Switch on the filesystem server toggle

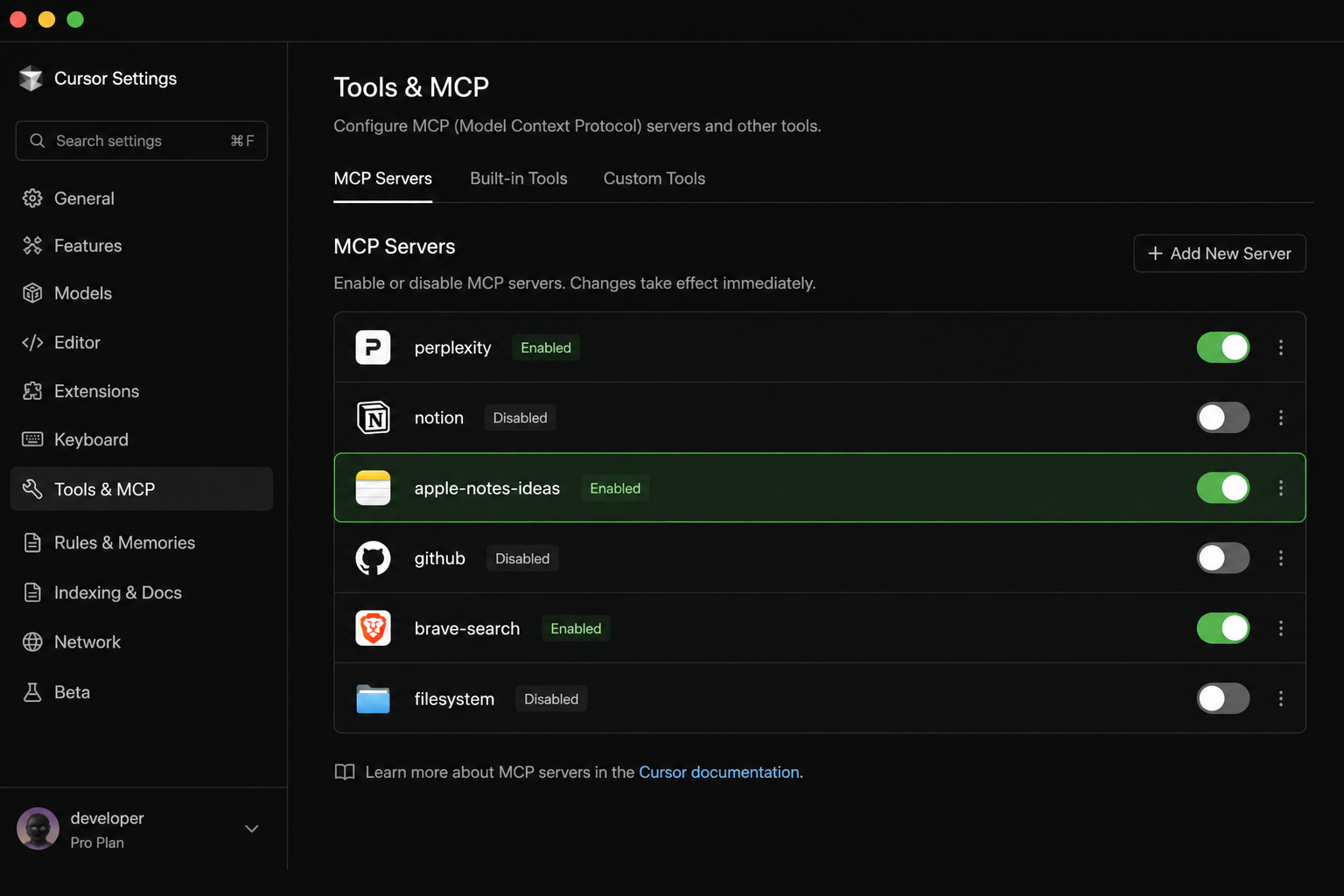pos(1223,698)
